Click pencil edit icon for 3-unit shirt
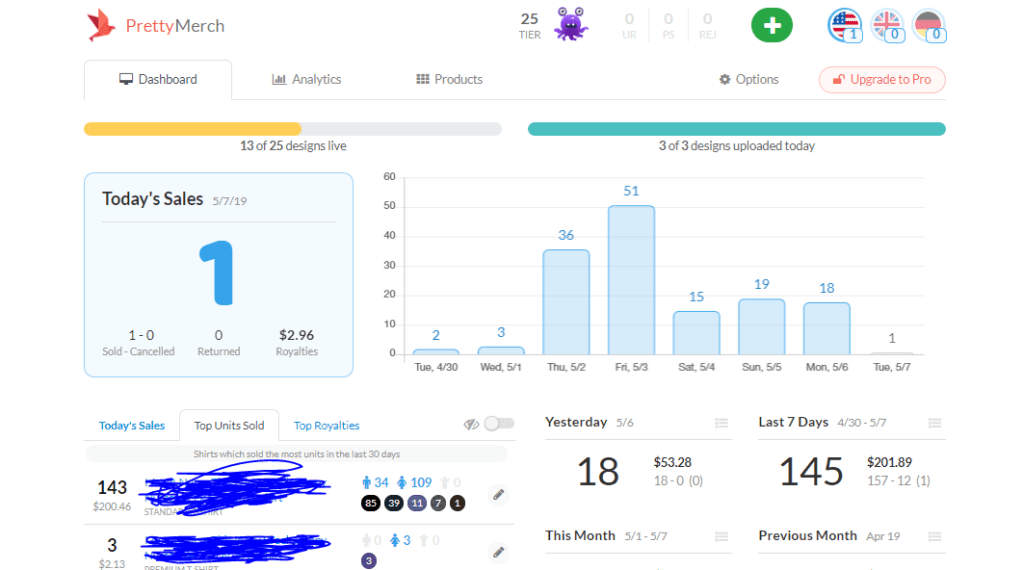 [498, 552]
